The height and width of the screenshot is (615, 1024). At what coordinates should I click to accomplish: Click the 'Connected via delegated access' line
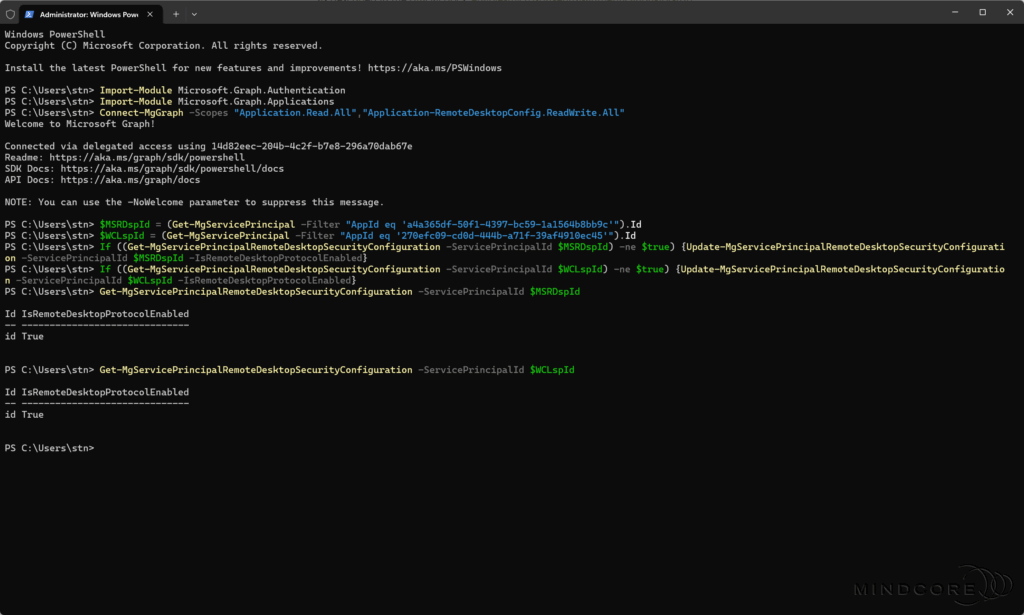coord(208,146)
